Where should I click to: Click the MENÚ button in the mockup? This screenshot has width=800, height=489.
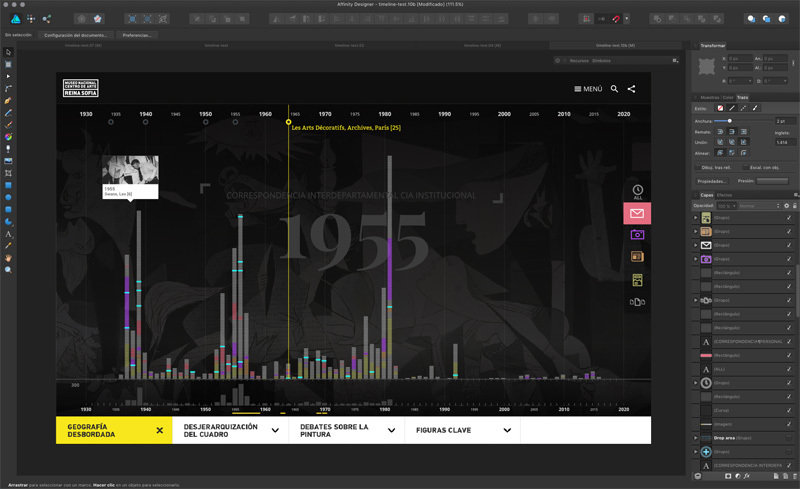(588, 89)
